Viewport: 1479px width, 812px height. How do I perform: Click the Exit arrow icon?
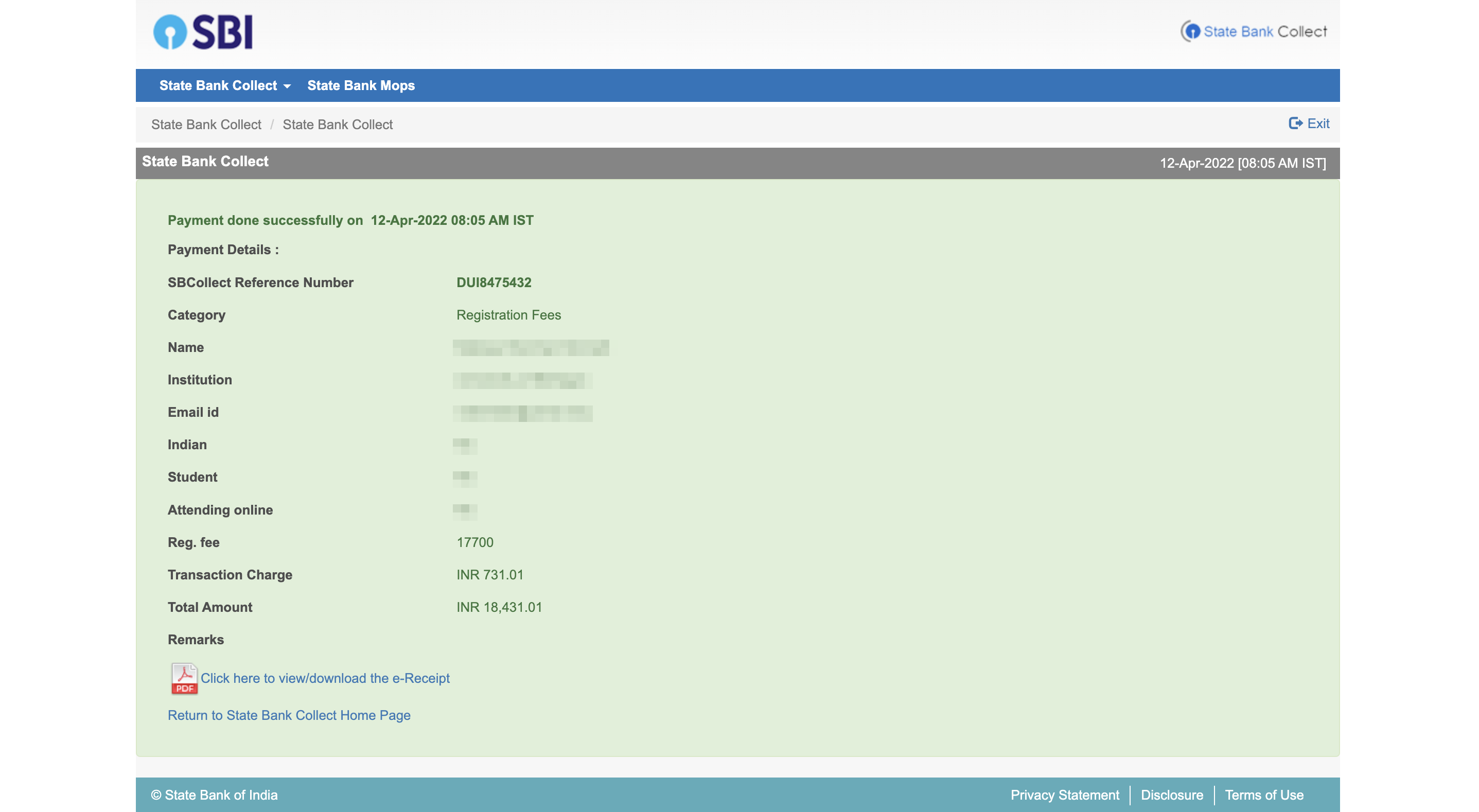pyautogui.click(x=1295, y=123)
